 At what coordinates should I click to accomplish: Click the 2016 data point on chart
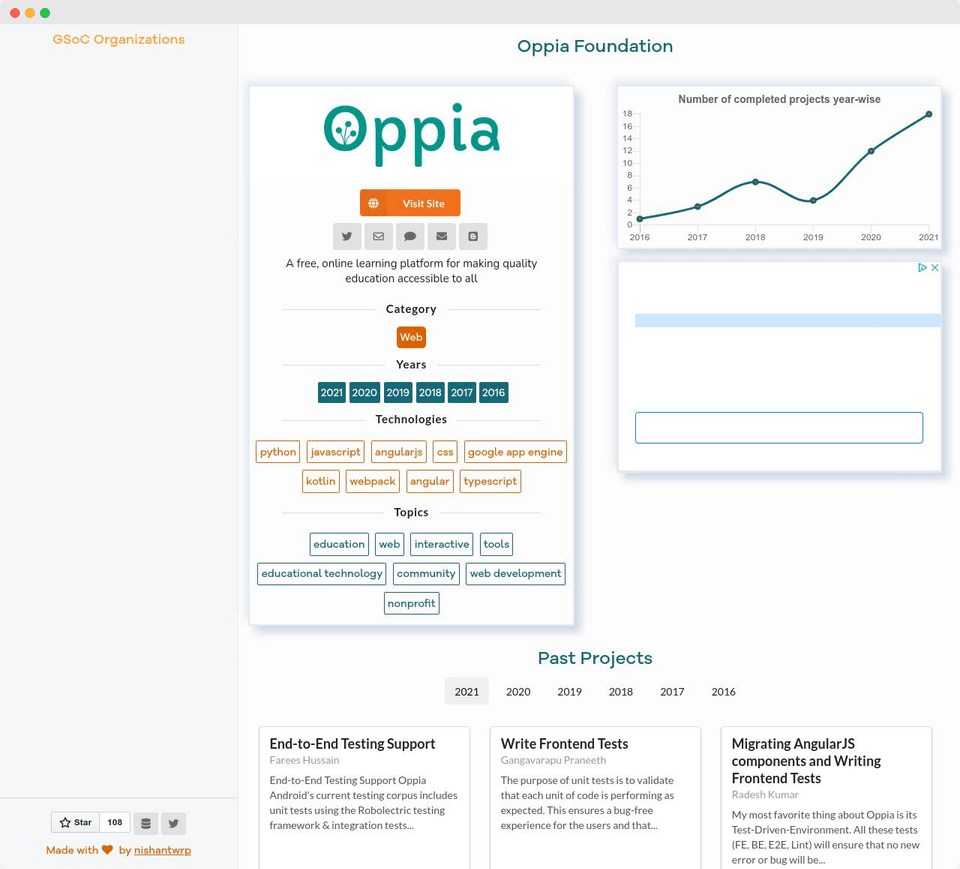(x=640, y=219)
